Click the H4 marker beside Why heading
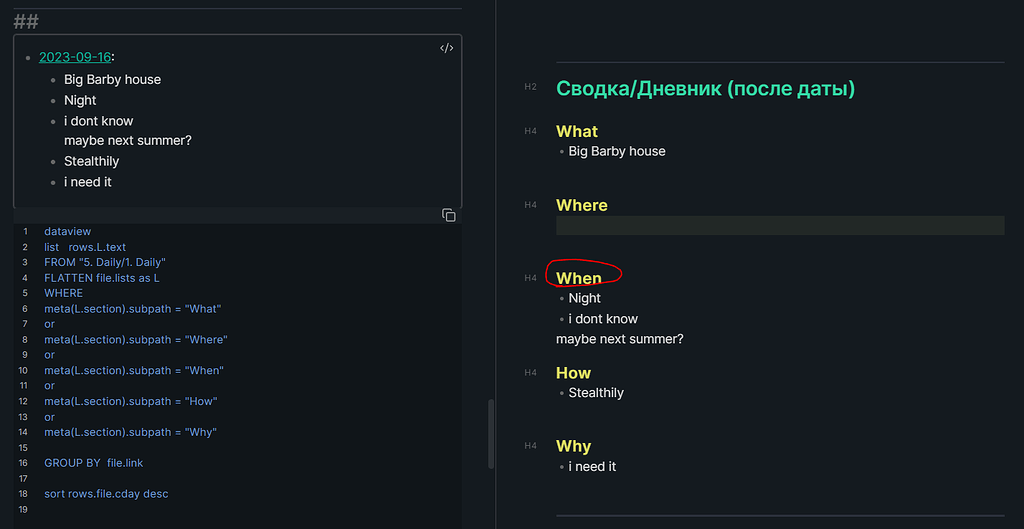The width and height of the screenshot is (1024, 529). (530, 446)
